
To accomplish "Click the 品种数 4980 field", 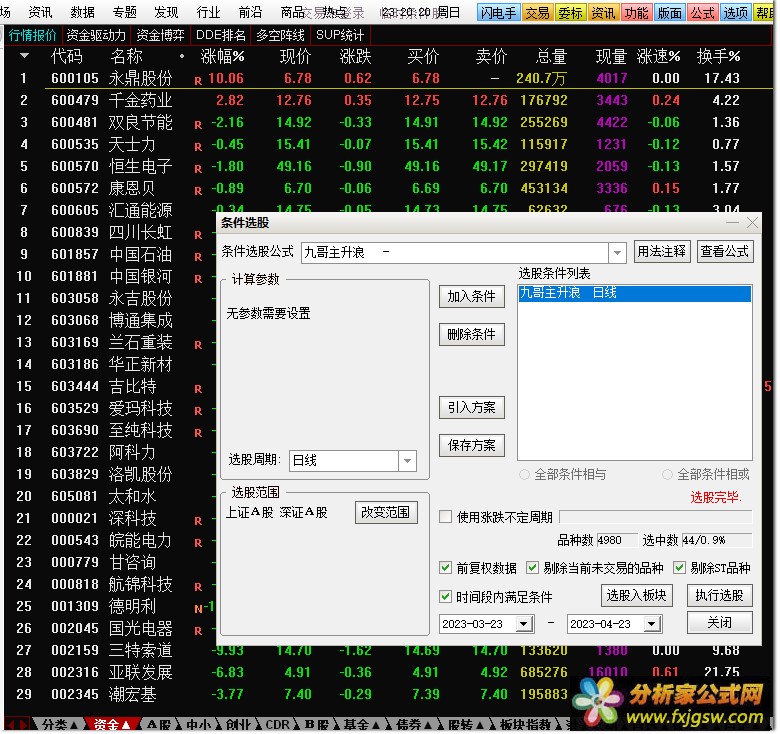I will tap(617, 540).
